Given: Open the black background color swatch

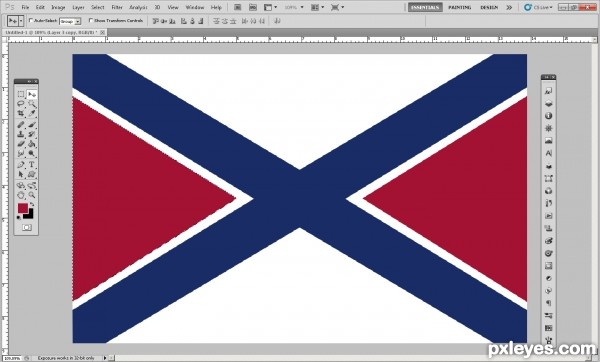Looking at the screenshot, I should click(30, 215).
